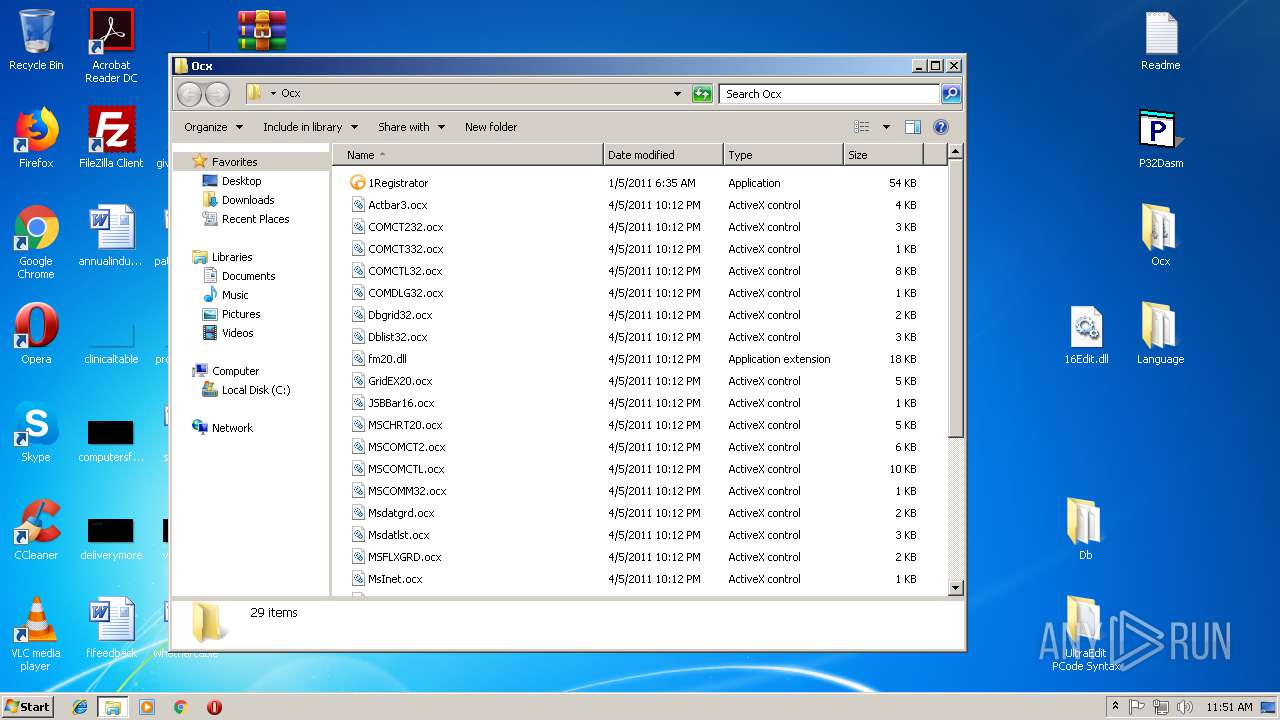Select Pictures library
The width and height of the screenshot is (1280, 720).
pos(241,314)
